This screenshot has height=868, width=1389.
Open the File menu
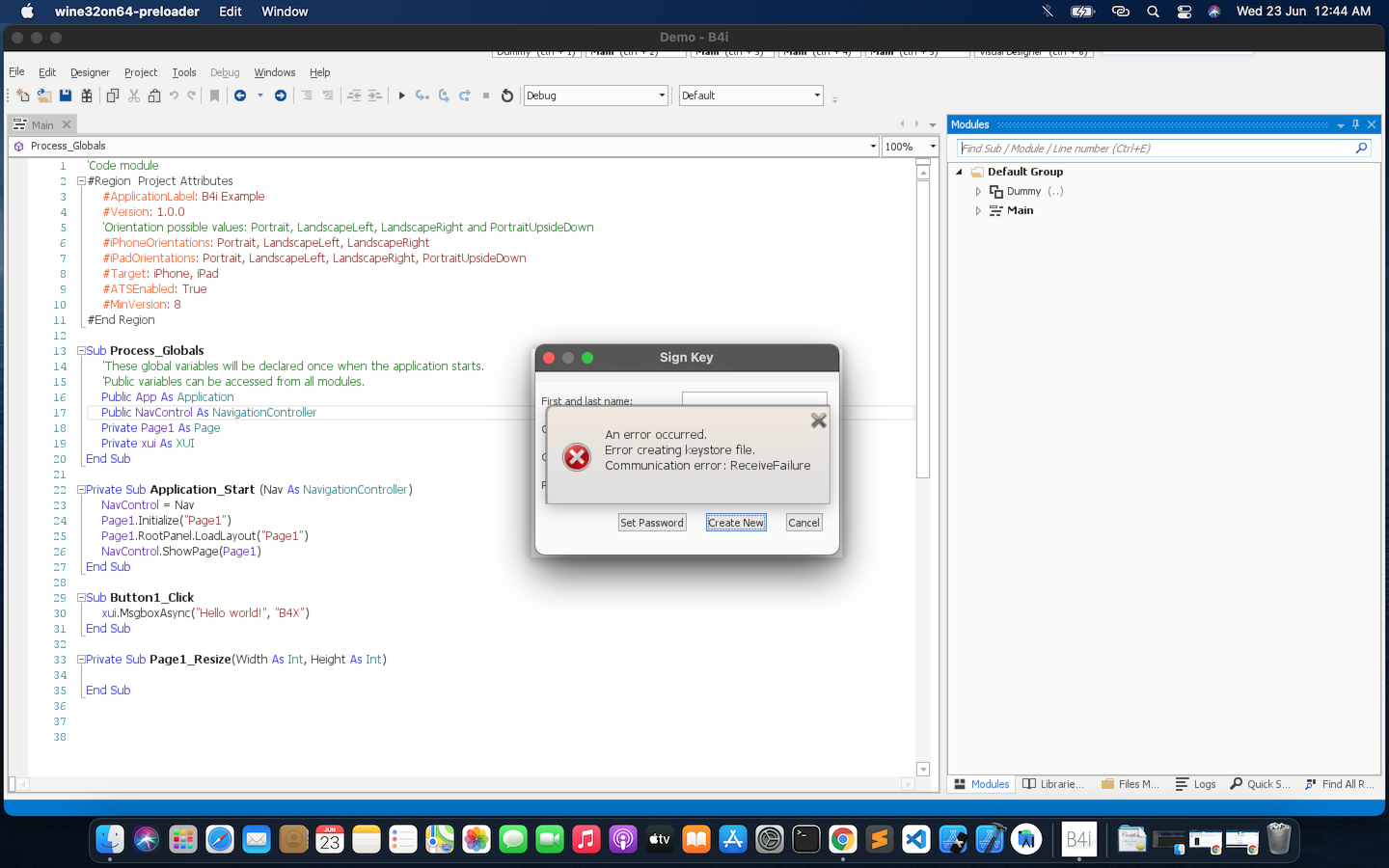pyautogui.click(x=16, y=72)
